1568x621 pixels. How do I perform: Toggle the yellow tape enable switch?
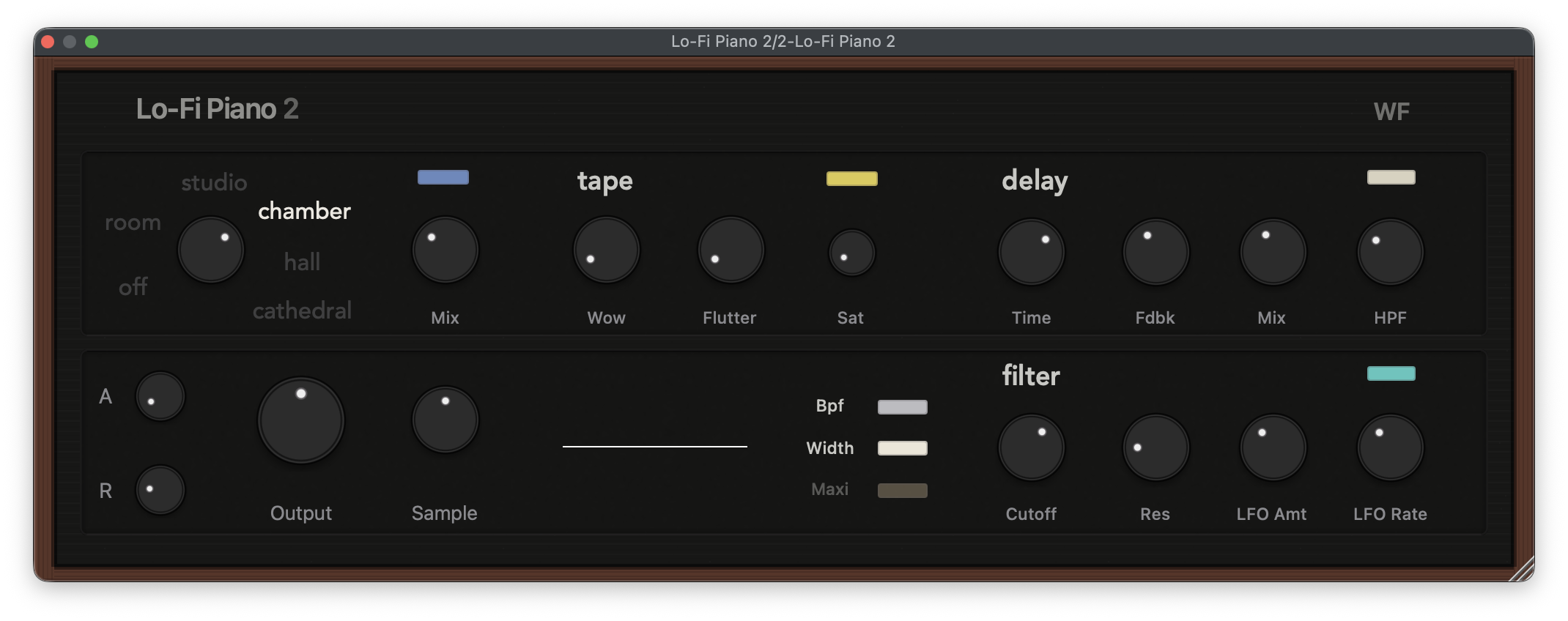pyautogui.click(x=852, y=179)
